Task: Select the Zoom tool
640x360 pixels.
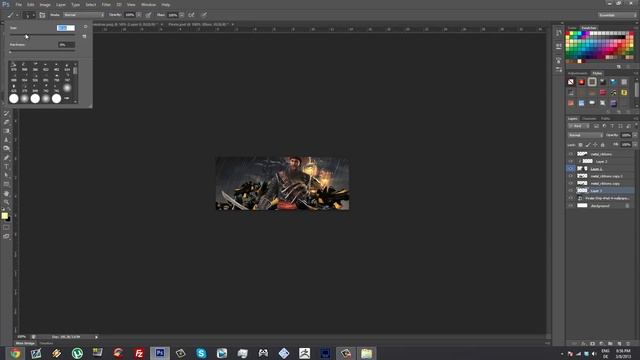Action: [7, 202]
